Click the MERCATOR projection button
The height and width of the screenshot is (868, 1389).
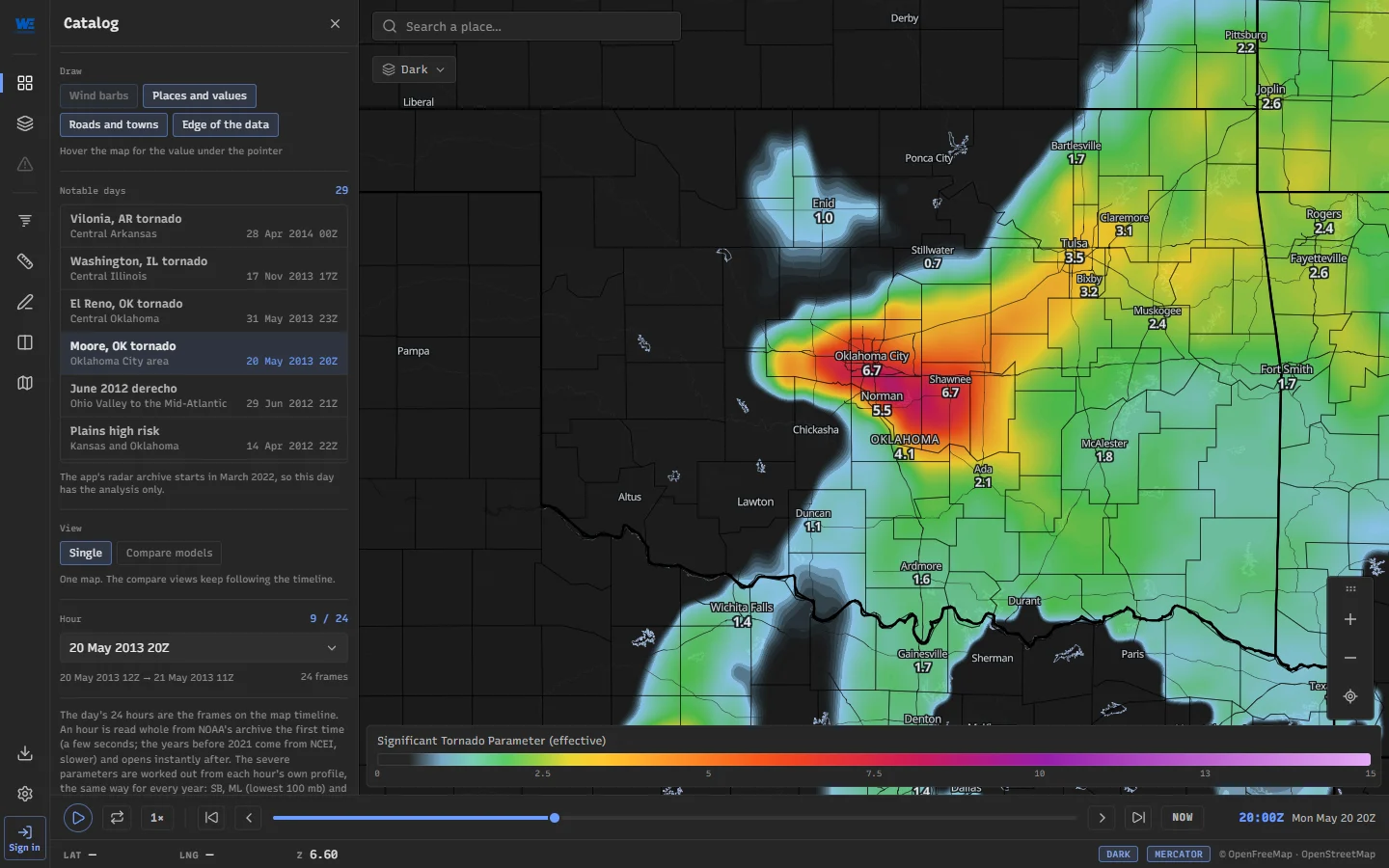click(x=1179, y=854)
